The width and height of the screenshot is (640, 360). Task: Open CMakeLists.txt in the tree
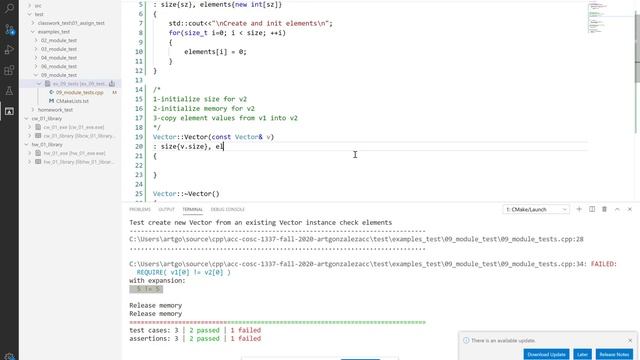click(72, 101)
